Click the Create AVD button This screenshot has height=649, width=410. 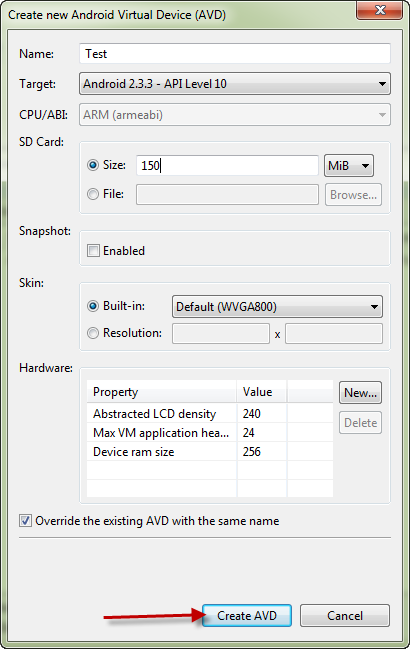coord(247,615)
